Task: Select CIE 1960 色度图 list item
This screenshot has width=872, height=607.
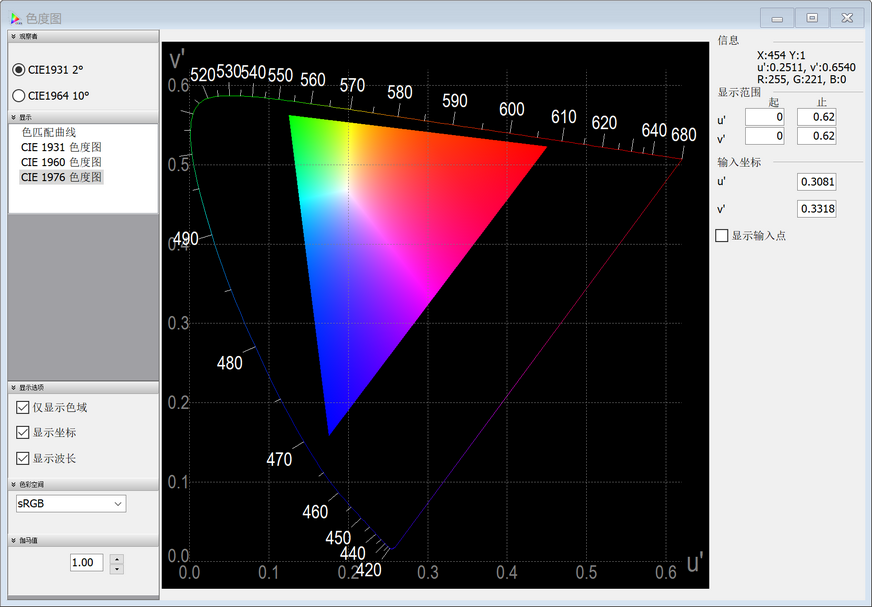Action: 61,162
